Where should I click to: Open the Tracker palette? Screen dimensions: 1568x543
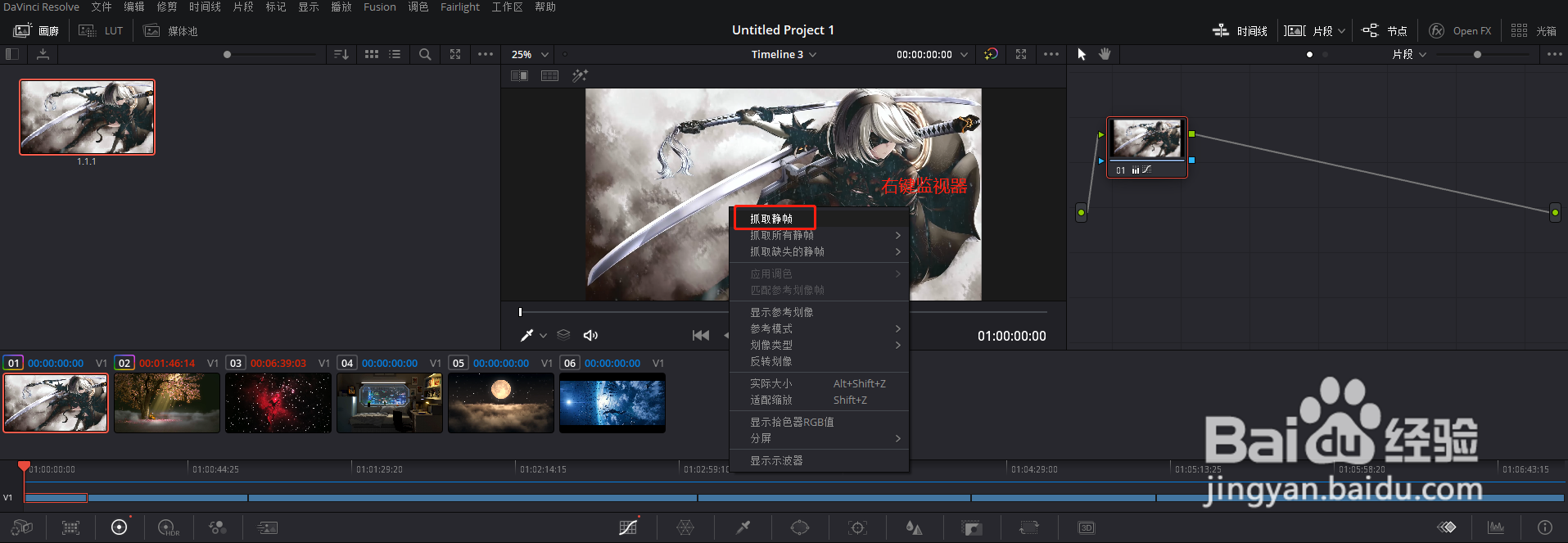tap(857, 527)
